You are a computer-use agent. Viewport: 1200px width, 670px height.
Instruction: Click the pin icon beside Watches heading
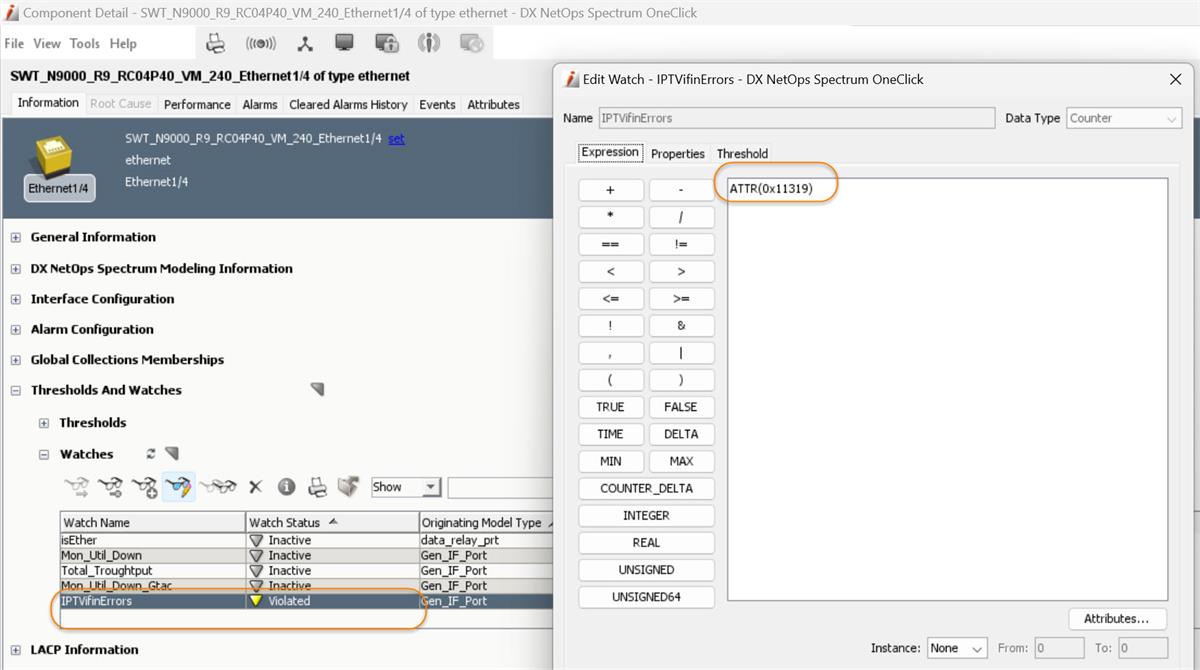[x=171, y=454]
